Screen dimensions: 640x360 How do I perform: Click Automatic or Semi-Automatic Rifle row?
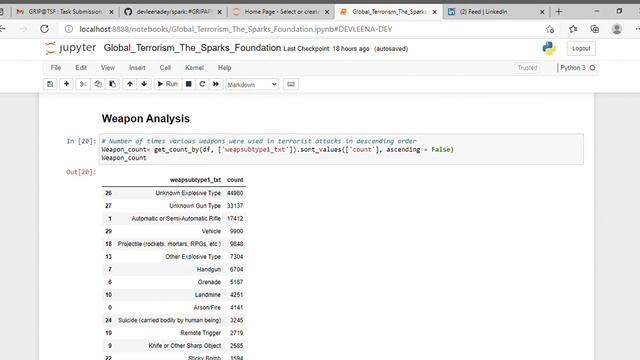coord(173,218)
